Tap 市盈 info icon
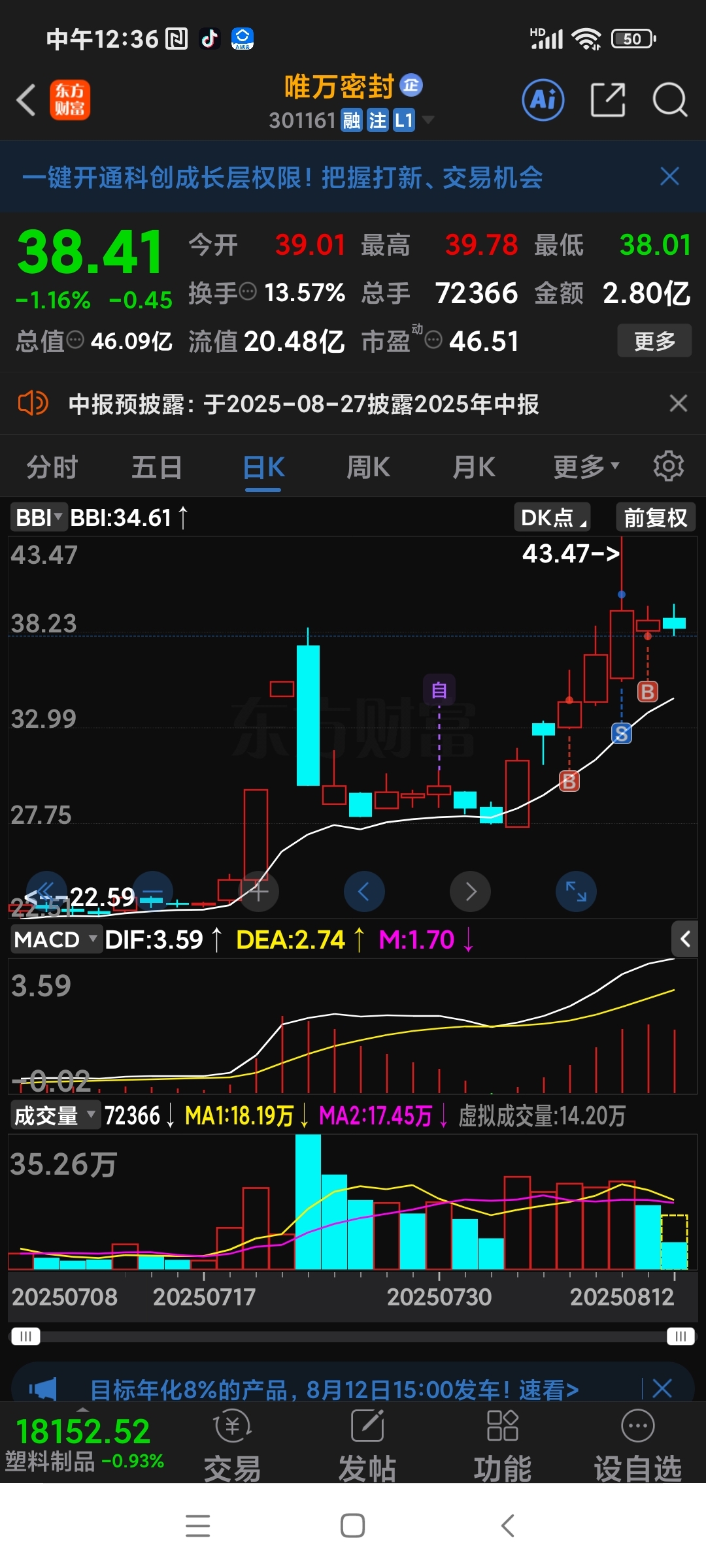The width and height of the screenshot is (706, 1568). (434, 339)
